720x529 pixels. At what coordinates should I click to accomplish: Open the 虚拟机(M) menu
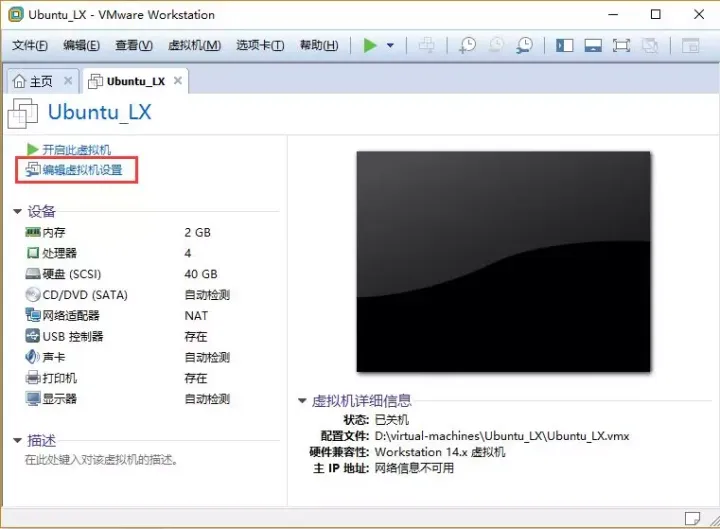click(195, 45)
